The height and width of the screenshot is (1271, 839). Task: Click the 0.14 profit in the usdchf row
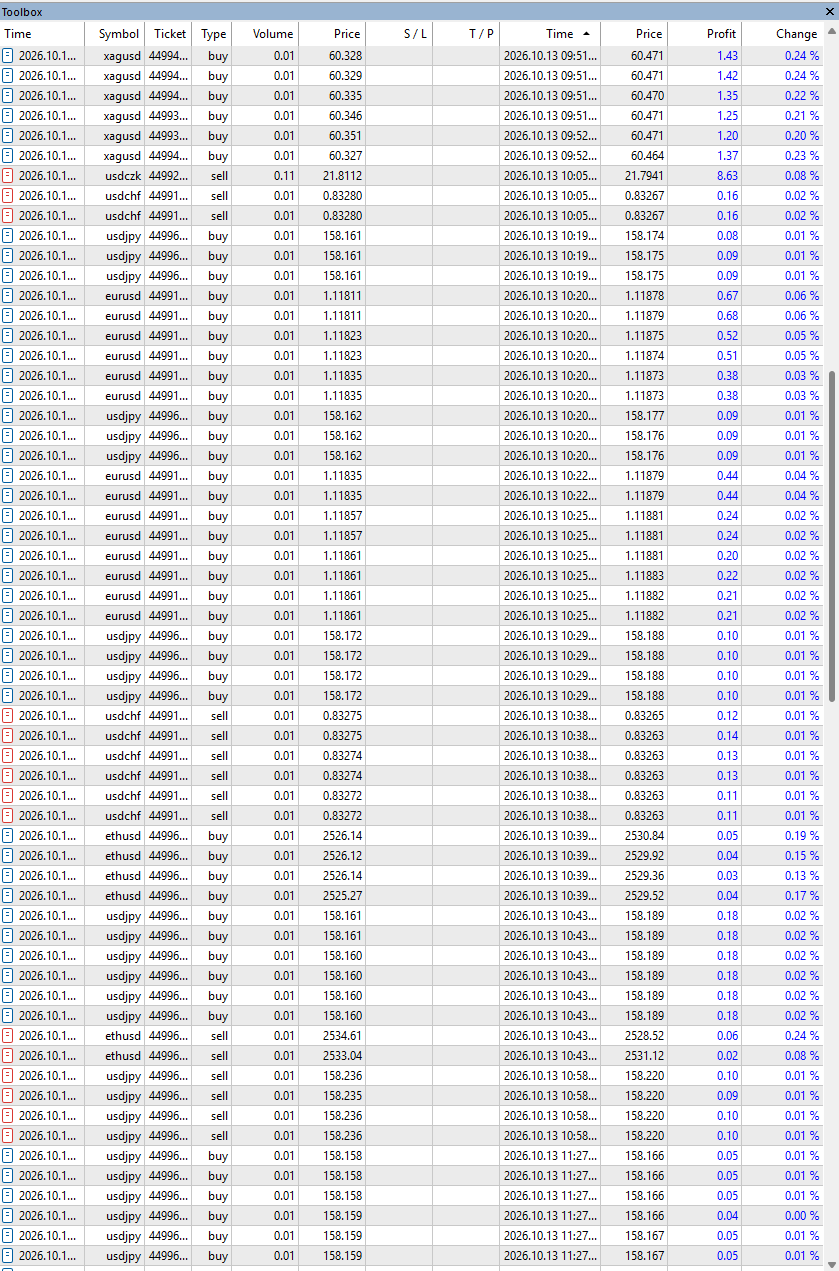tap(727, 736)
